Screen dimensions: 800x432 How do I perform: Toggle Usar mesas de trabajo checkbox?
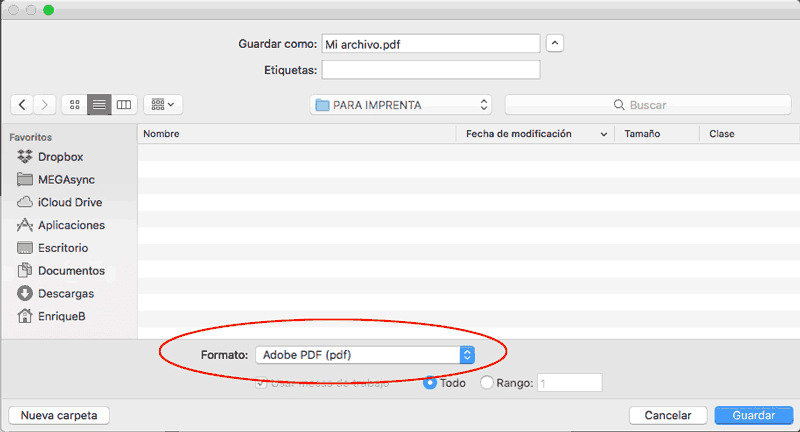coord(261,383)
